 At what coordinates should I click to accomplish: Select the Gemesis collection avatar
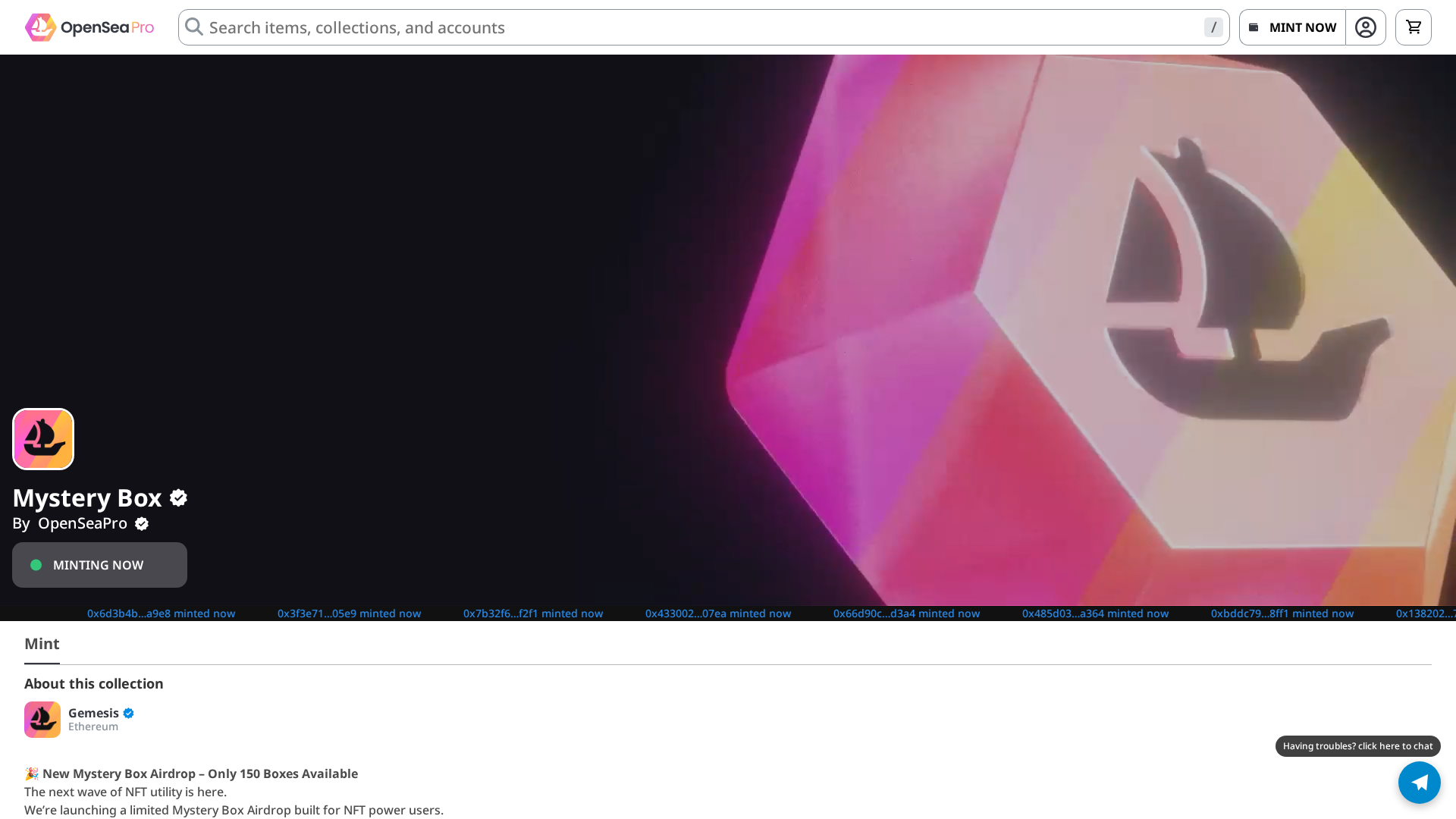(42, 720)
